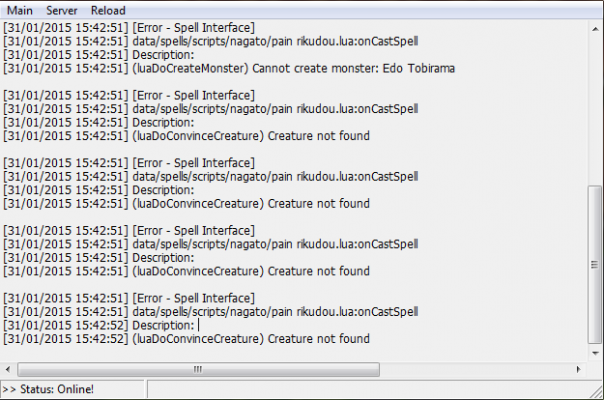
Task: Click the first 'luaDoConvinceCreature' error line
Action: 187,136
